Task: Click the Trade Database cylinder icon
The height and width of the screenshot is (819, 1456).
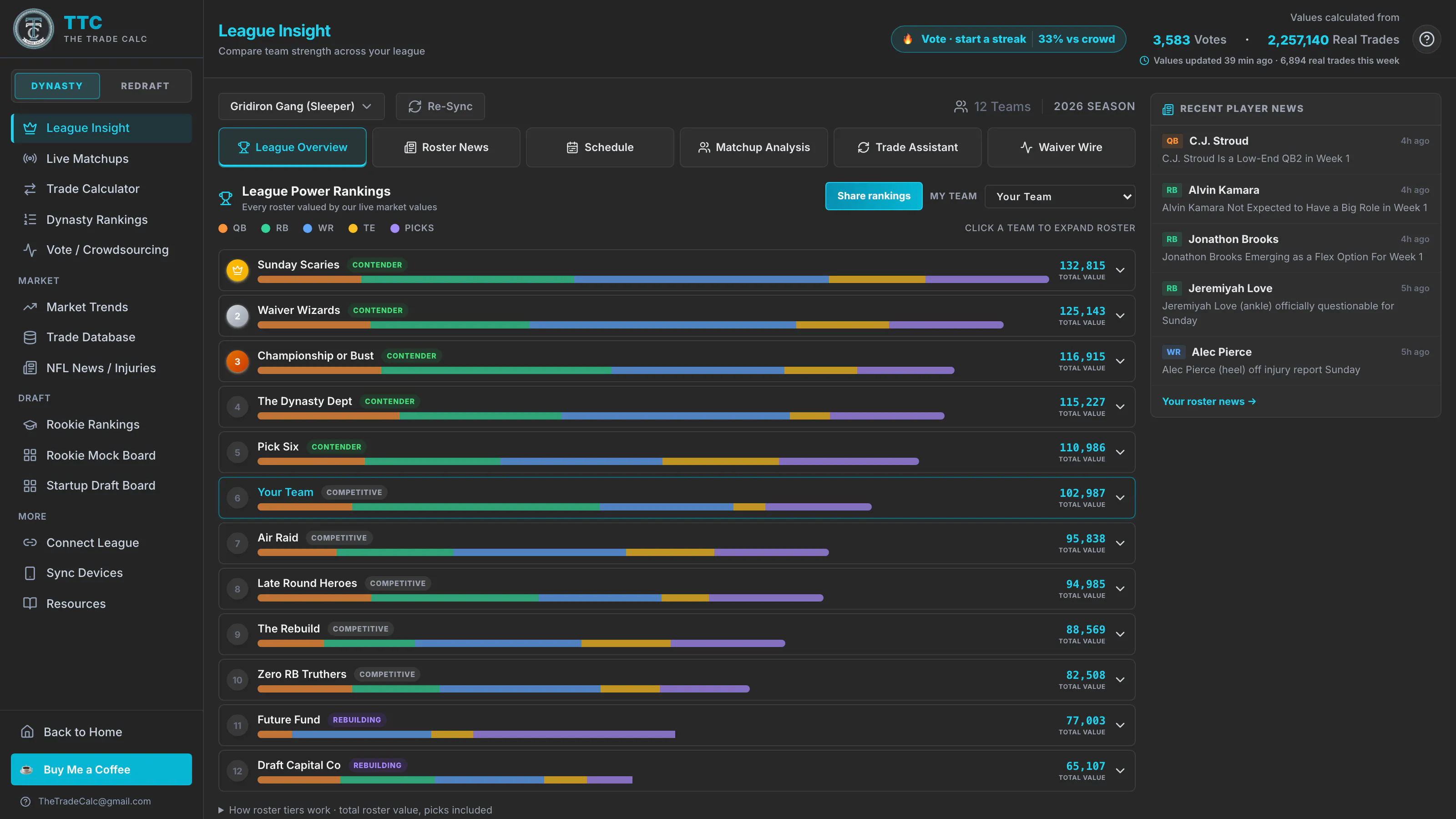Action: coord(30,338)
